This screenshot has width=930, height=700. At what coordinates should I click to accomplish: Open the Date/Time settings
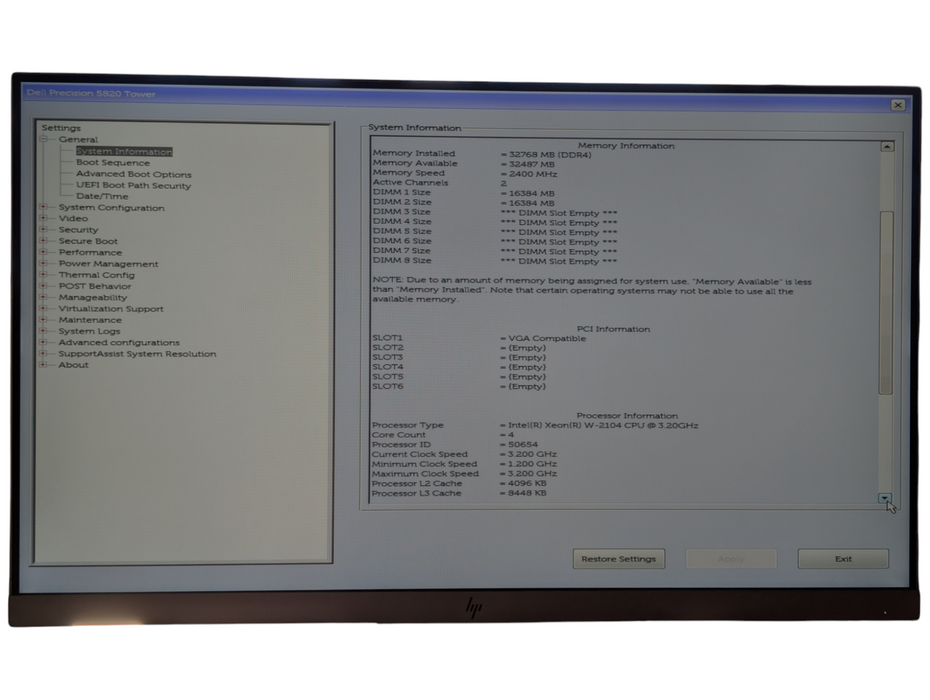tap(102, 196)
